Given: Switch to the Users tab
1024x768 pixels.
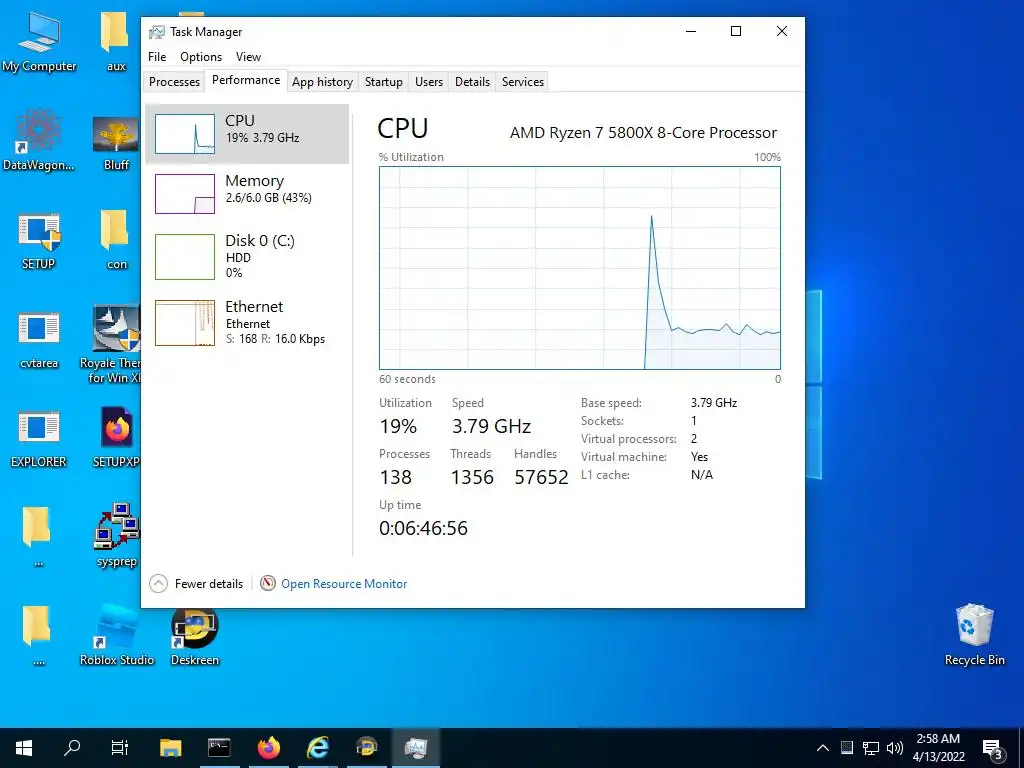Looking at the screenshot, I should pyautogui.click(x=428, y=82).
